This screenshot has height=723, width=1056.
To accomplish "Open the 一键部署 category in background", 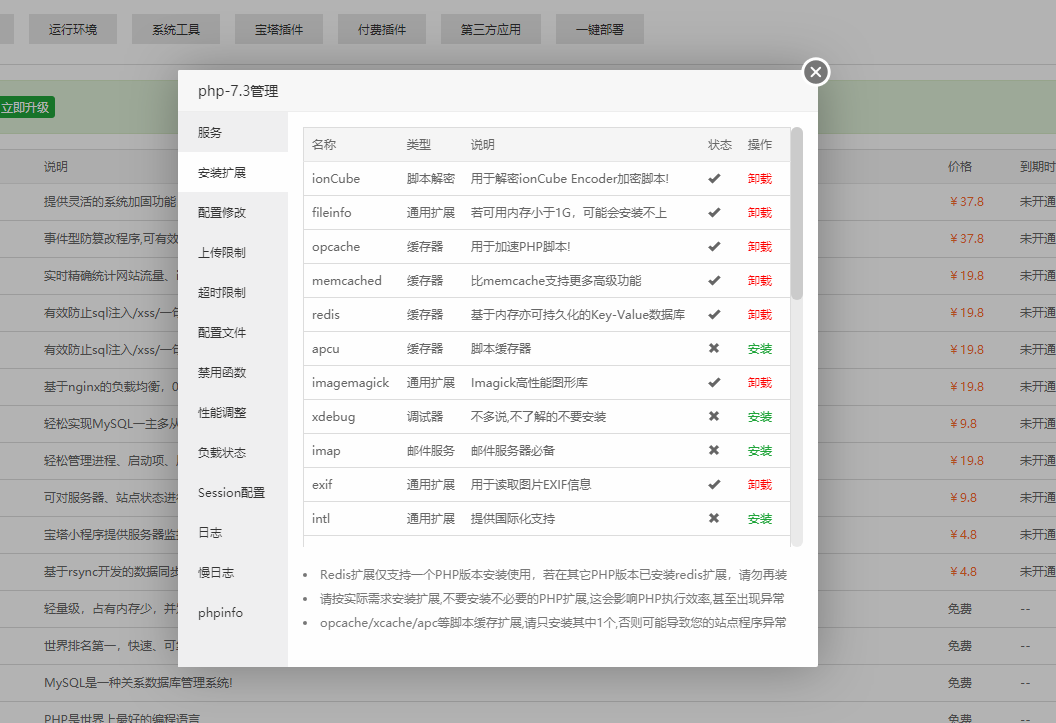I will 599,30.
